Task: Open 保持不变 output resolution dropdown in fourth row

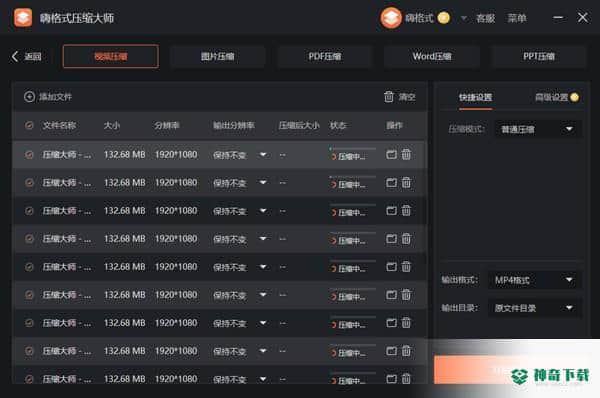Action: [240, 239]
